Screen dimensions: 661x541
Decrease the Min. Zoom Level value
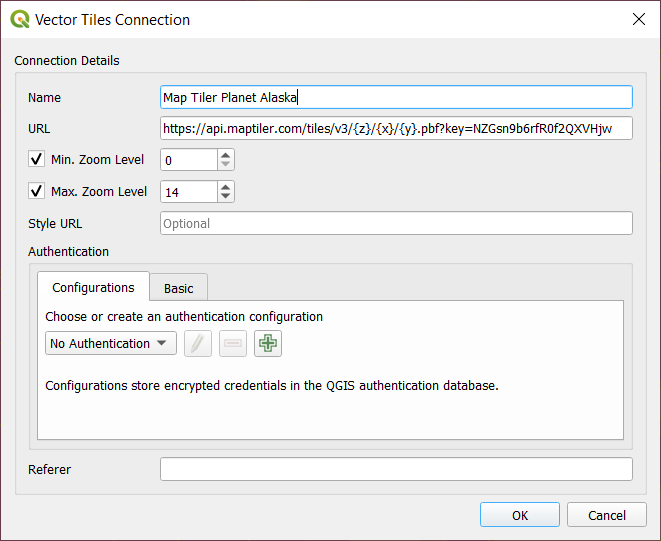(x=226, y=166)
